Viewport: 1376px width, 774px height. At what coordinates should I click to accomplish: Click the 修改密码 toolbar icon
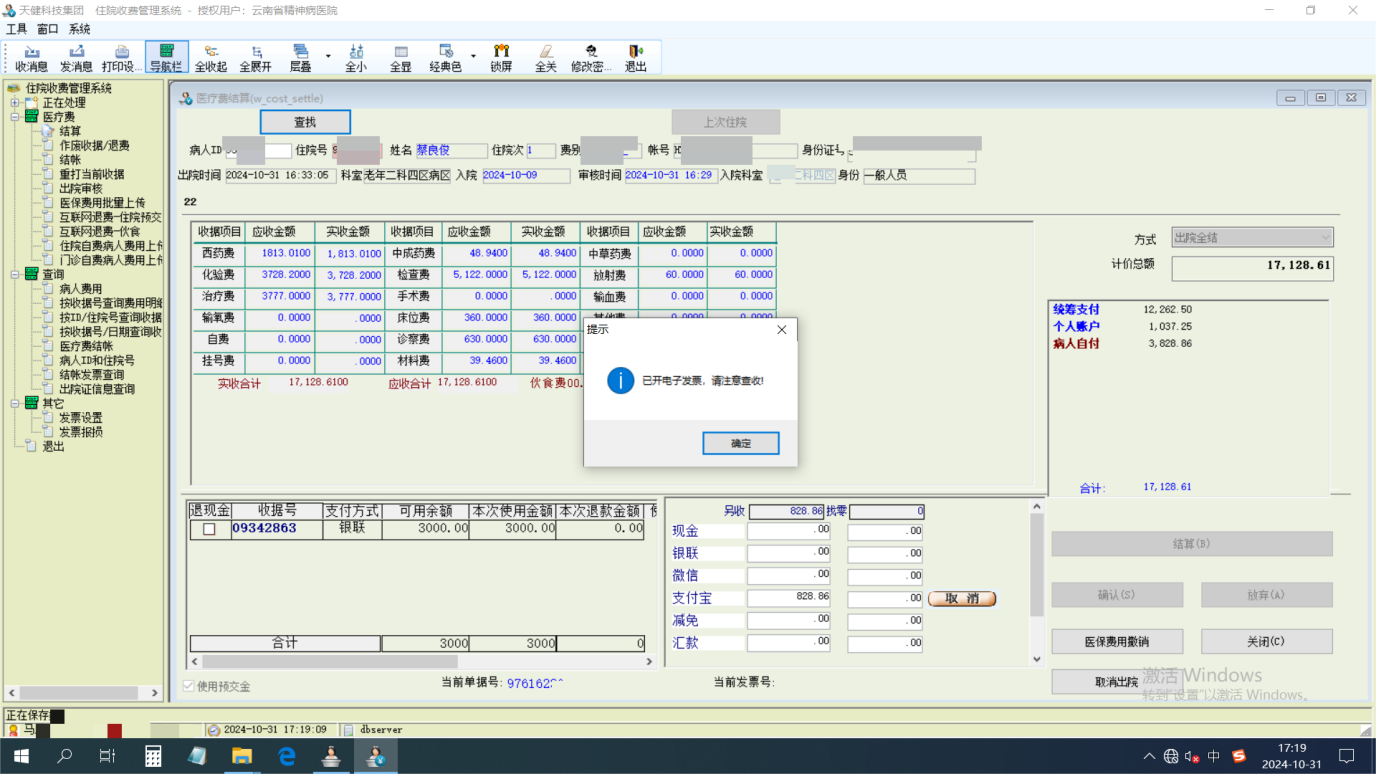tap(590, 58)
